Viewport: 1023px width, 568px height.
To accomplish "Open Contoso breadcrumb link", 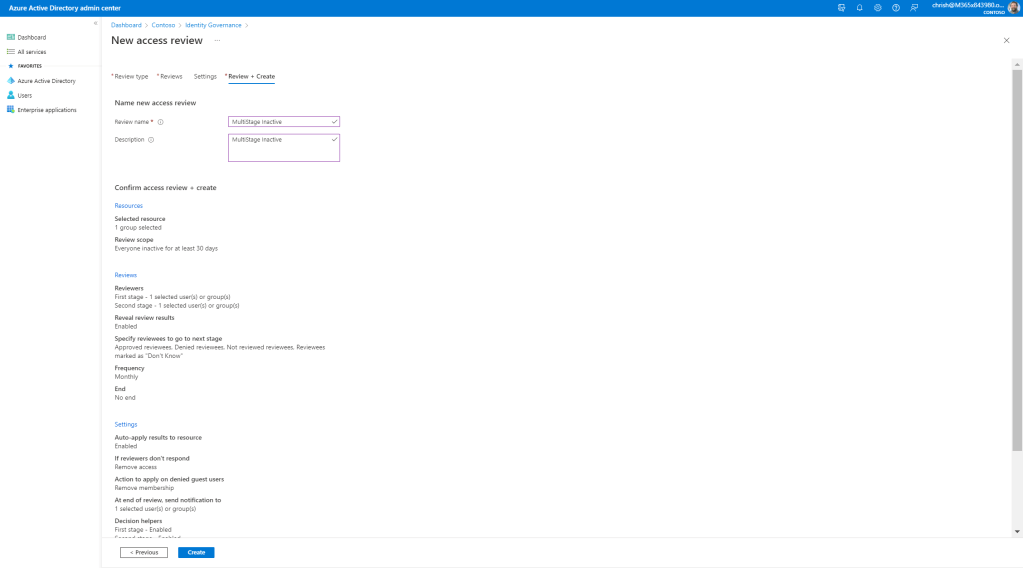I will coord(163,24).
